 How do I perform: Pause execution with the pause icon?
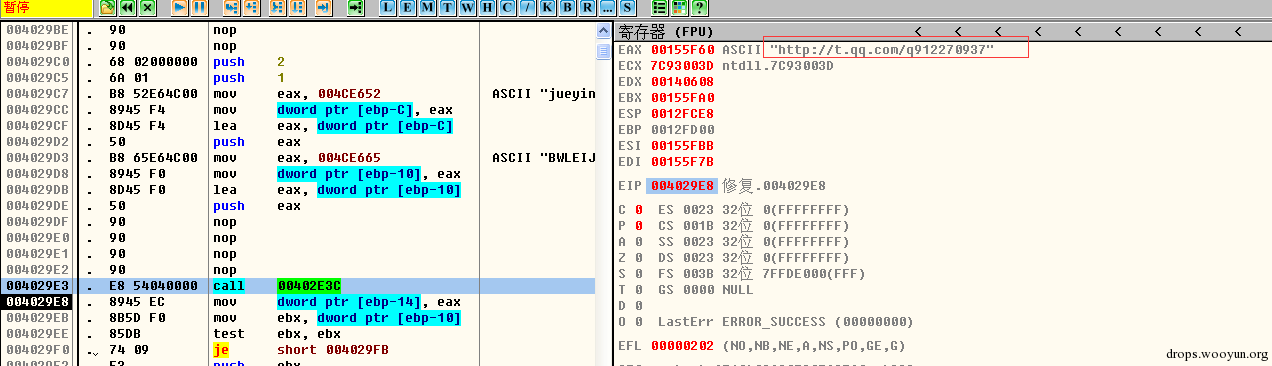200,7
